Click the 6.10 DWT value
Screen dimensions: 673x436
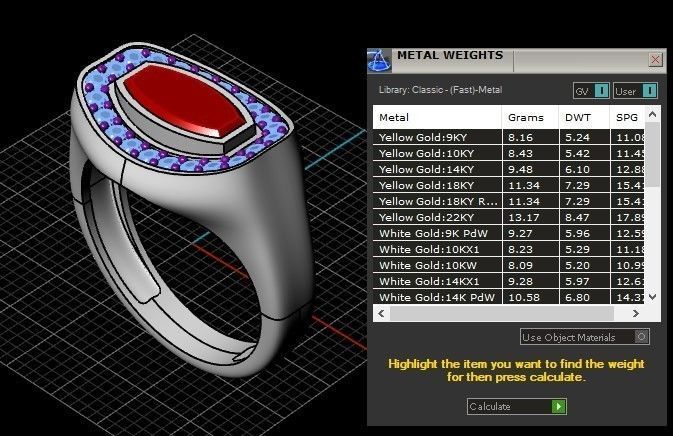(577, 170)
